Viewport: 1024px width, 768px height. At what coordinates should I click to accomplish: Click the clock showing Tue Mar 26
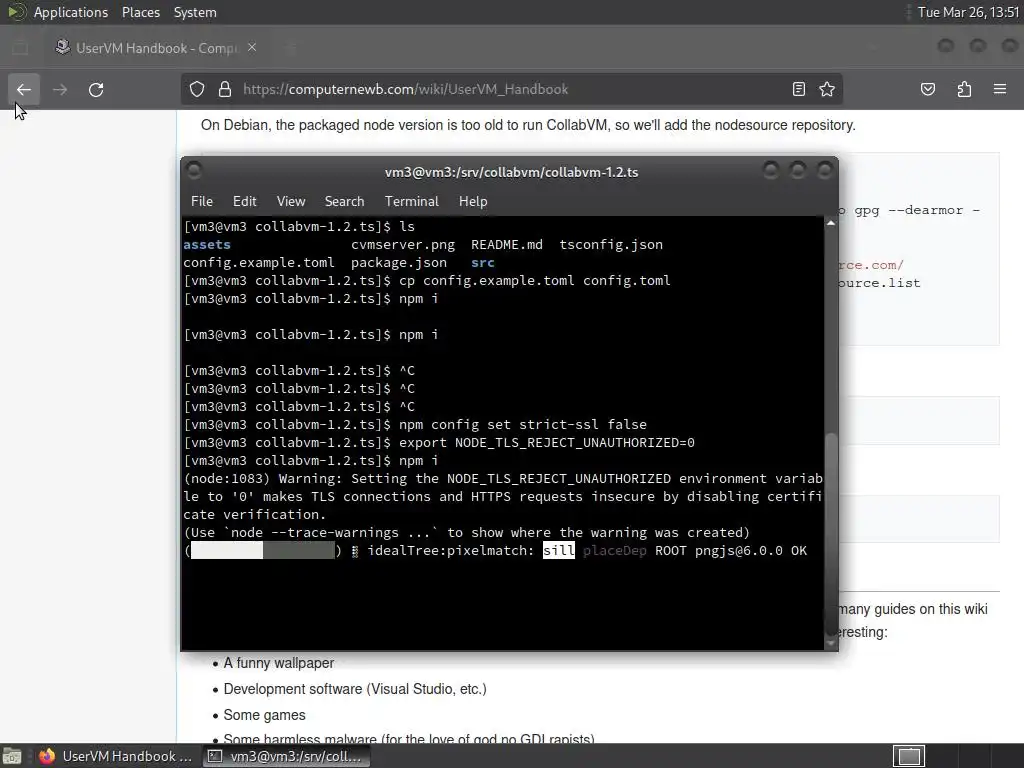point(968,12)
